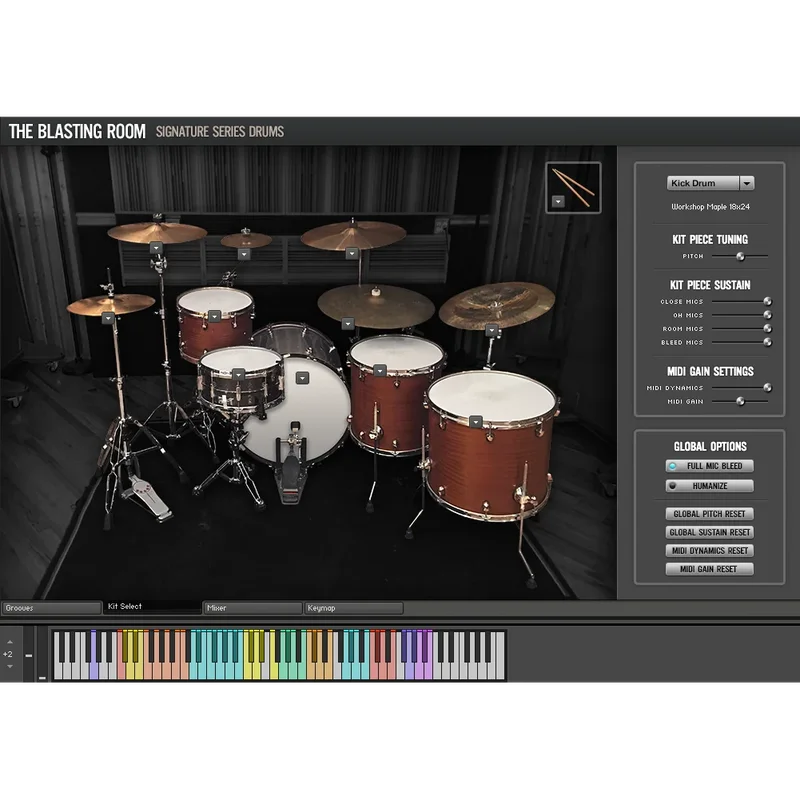Click the OH Mics sustain slider

[x=741, y=315]
